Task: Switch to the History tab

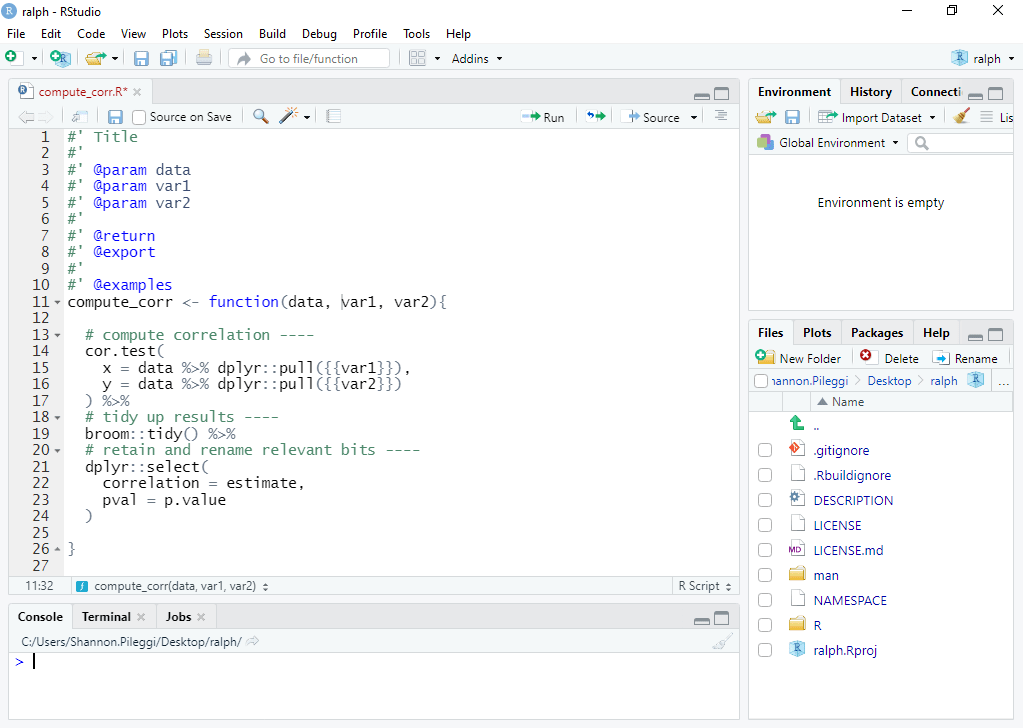Action: (x=869, y=91)
